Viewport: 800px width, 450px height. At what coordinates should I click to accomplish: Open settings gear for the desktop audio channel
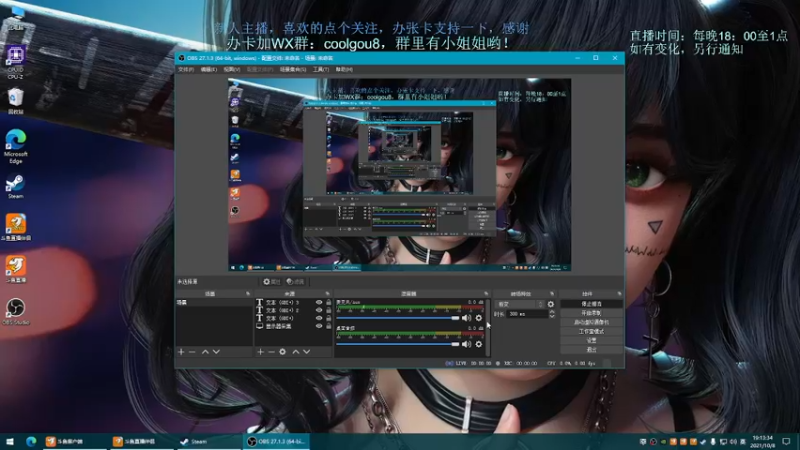click(479, 344)
